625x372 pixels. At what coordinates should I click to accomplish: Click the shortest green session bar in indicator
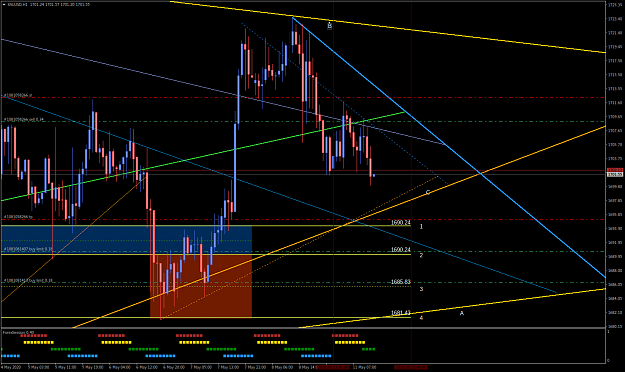pos(368,349)
